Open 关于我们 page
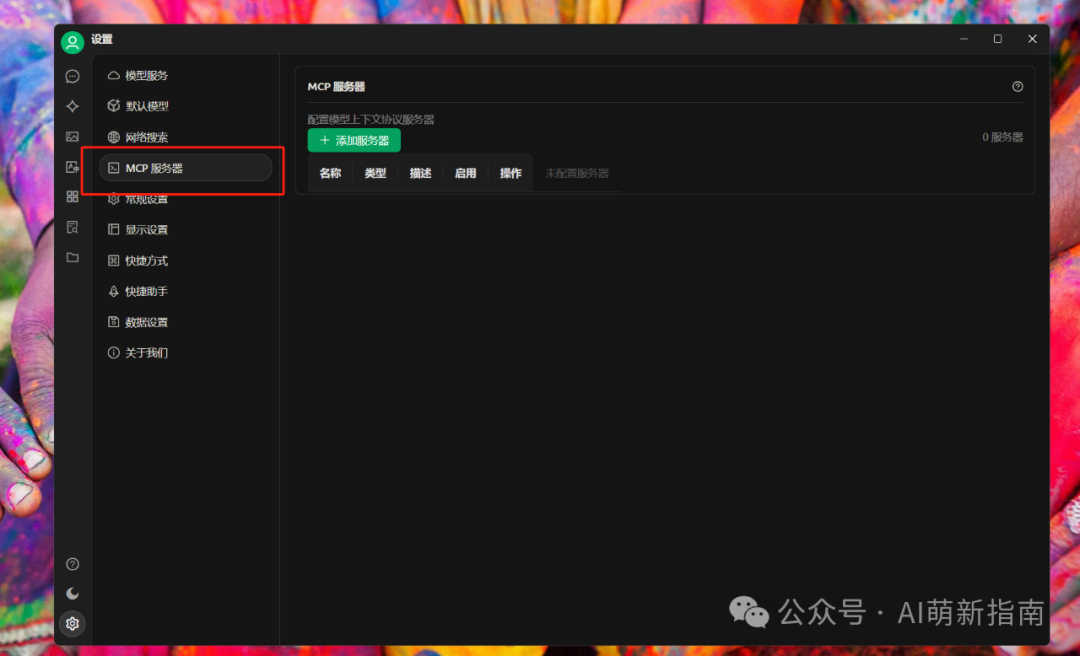The width and height of the screenshot is (1080, 656). pos(143,352)
